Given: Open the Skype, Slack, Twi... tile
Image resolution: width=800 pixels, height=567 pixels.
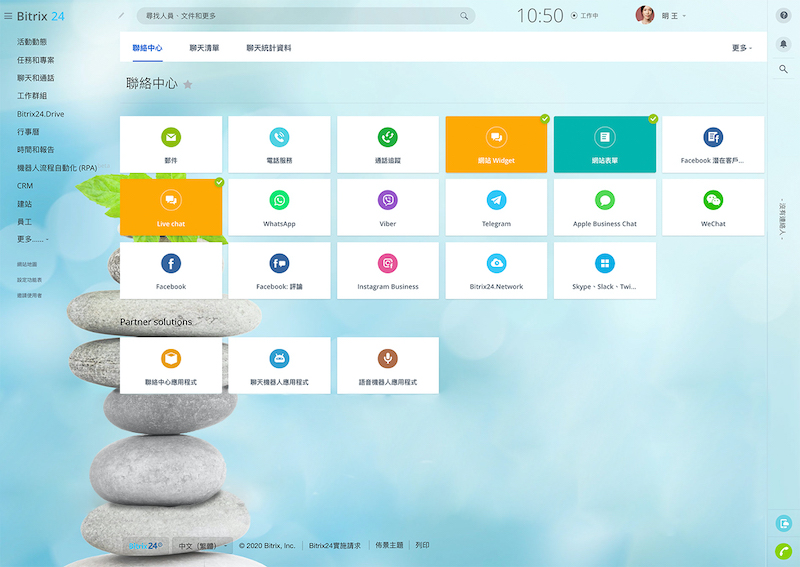Looking at the screenshot, I should pos(605,270).
